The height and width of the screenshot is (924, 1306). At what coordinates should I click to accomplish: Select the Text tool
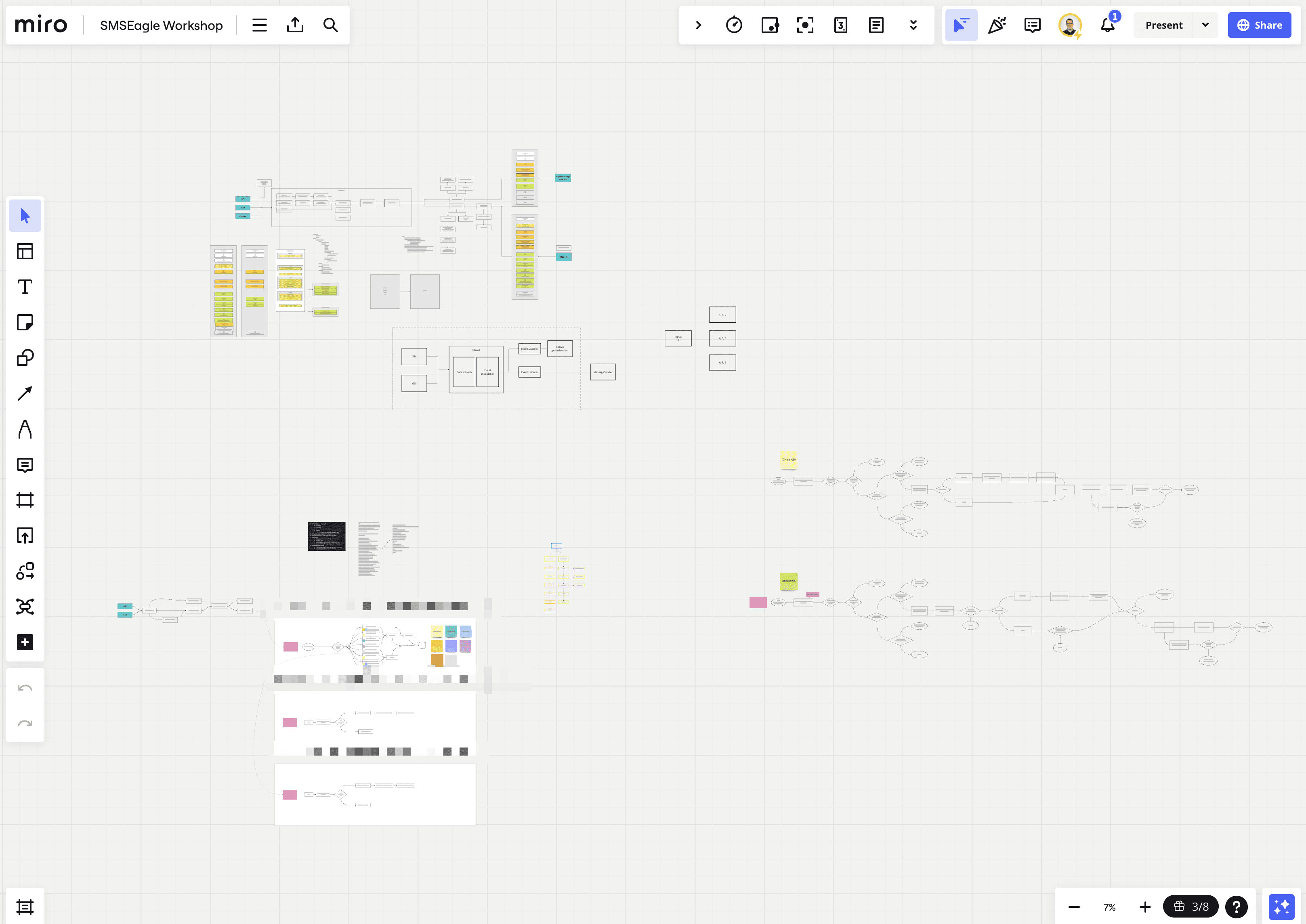tap(25, 287)
